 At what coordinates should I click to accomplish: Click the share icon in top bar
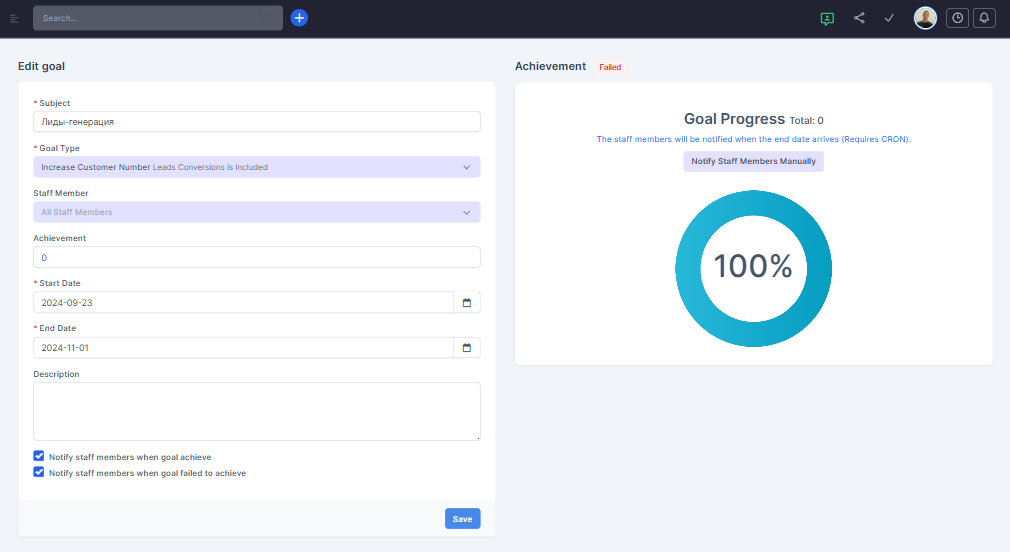pos(859,18)
